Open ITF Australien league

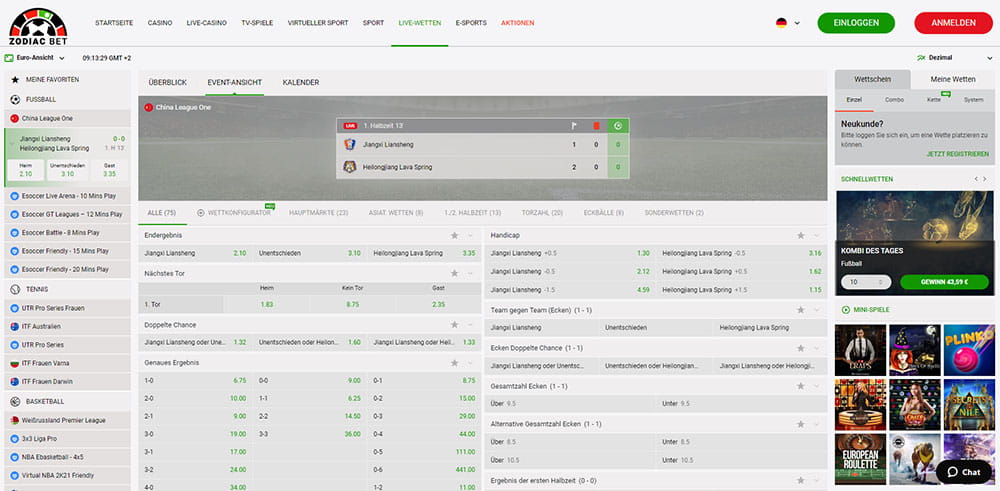pyautogui.click(x=67, y=326)
